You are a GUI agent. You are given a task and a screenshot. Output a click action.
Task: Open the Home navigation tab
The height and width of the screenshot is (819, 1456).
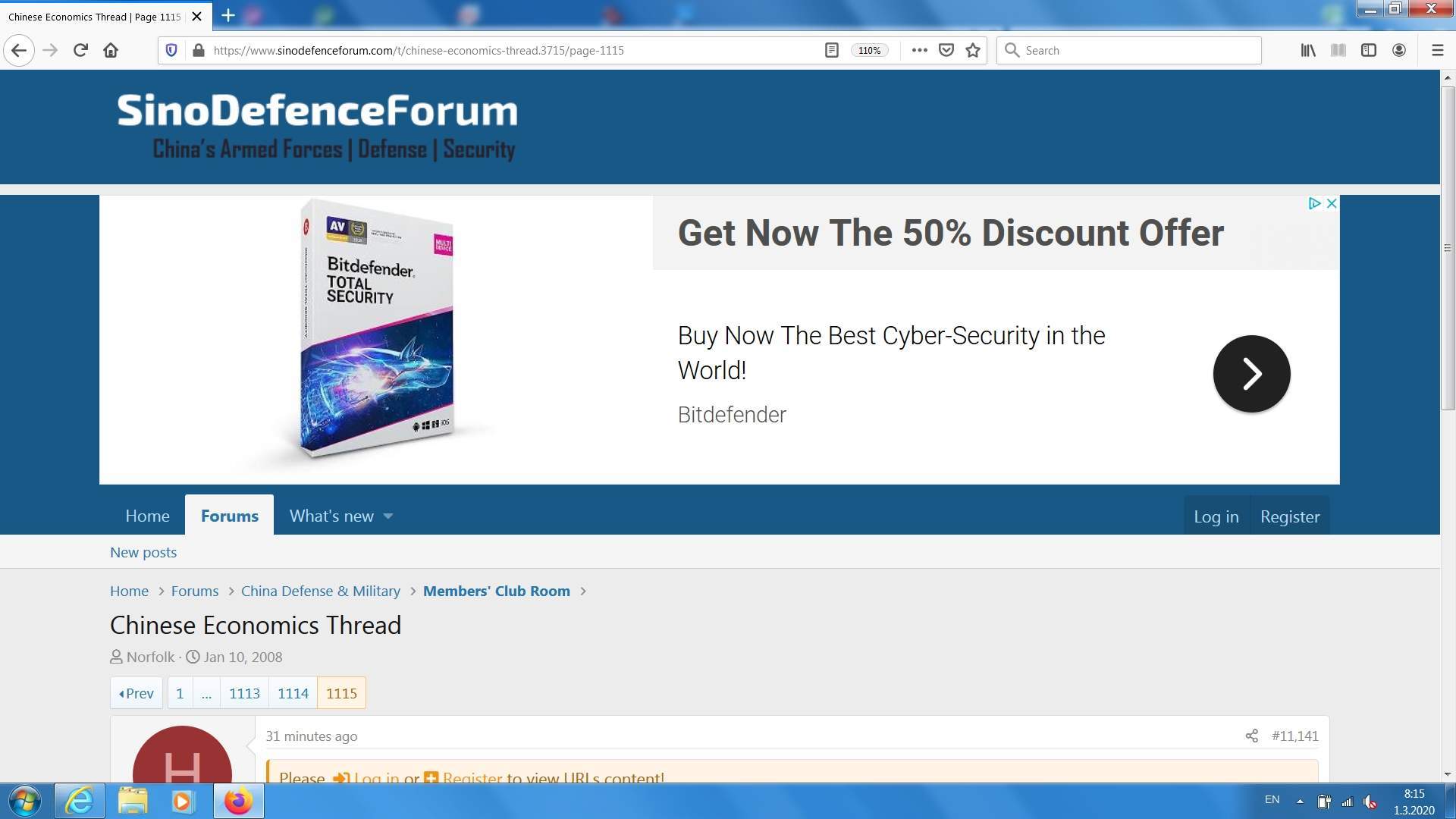coord(147,516)
